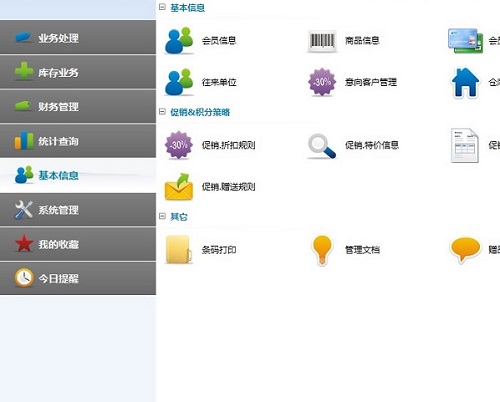500x402 pixels.
Task: Open the 会员信息 people icon
Action: click(x=179, y=40)
